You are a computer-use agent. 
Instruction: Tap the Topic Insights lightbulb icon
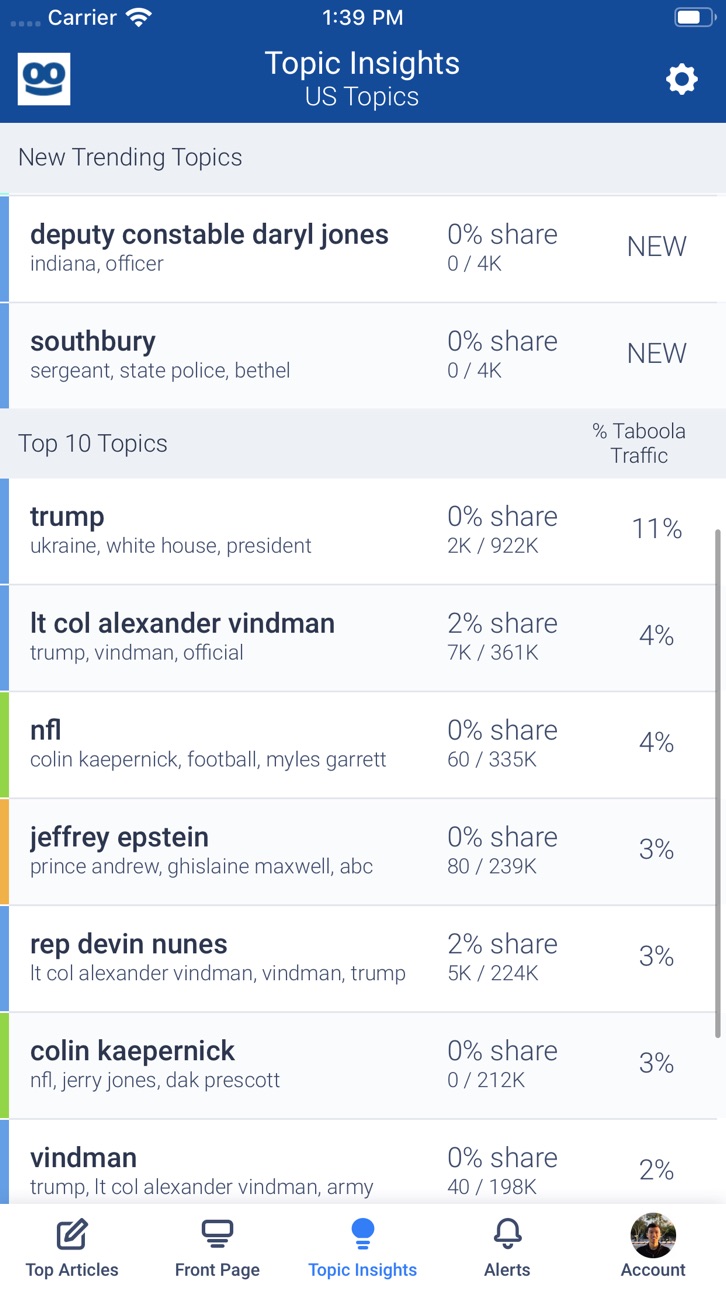click(363, 1234)
